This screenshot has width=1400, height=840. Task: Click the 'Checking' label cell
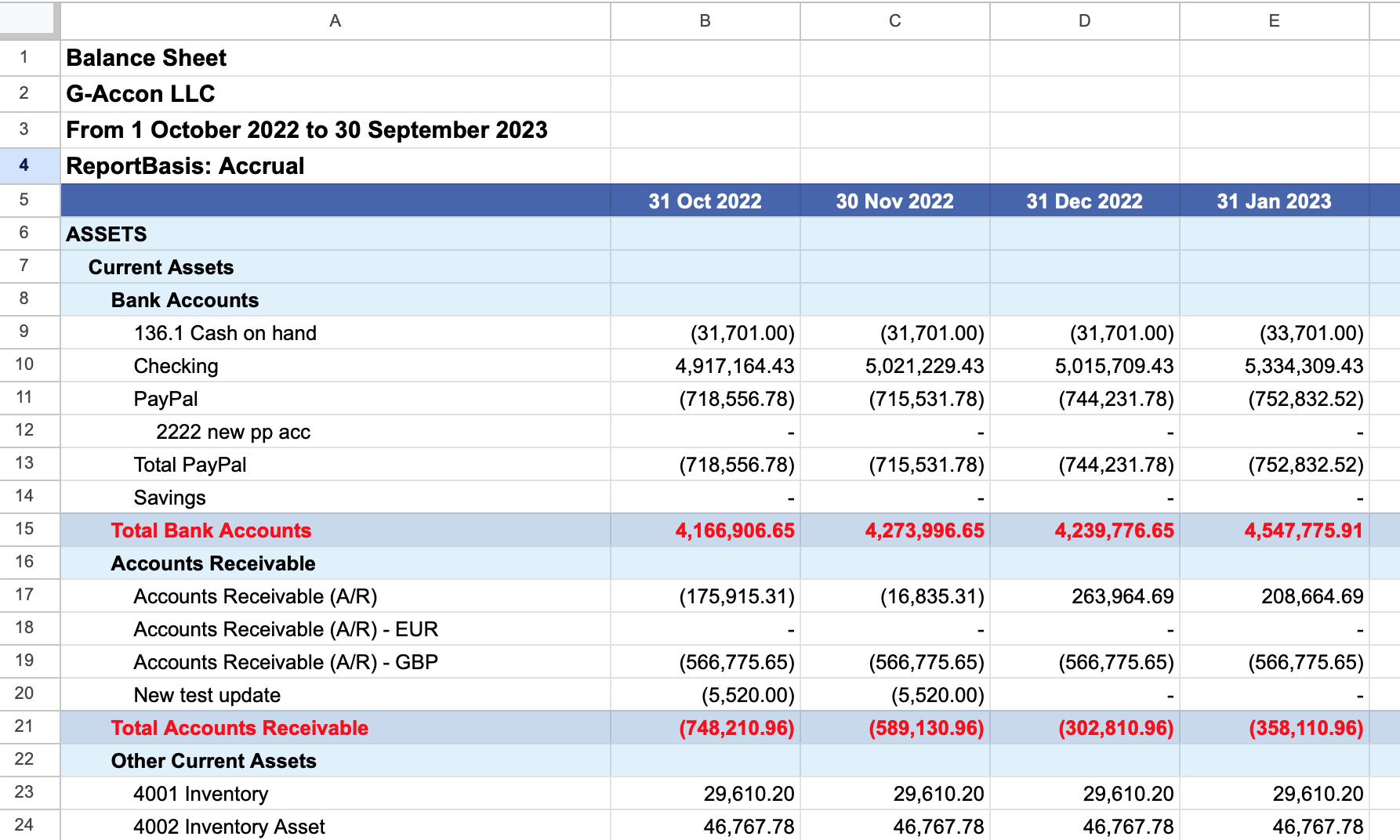(x=335, y=366)
